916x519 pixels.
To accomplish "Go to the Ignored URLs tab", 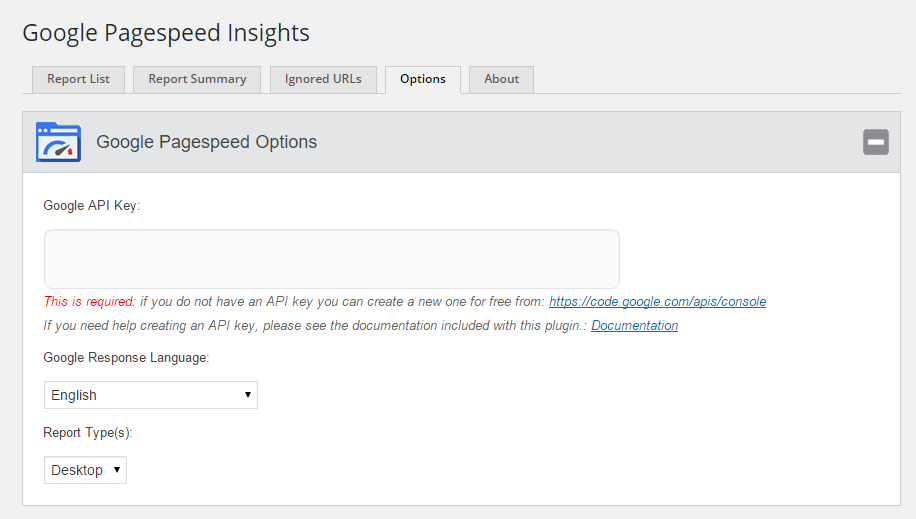I will (323, 79).
